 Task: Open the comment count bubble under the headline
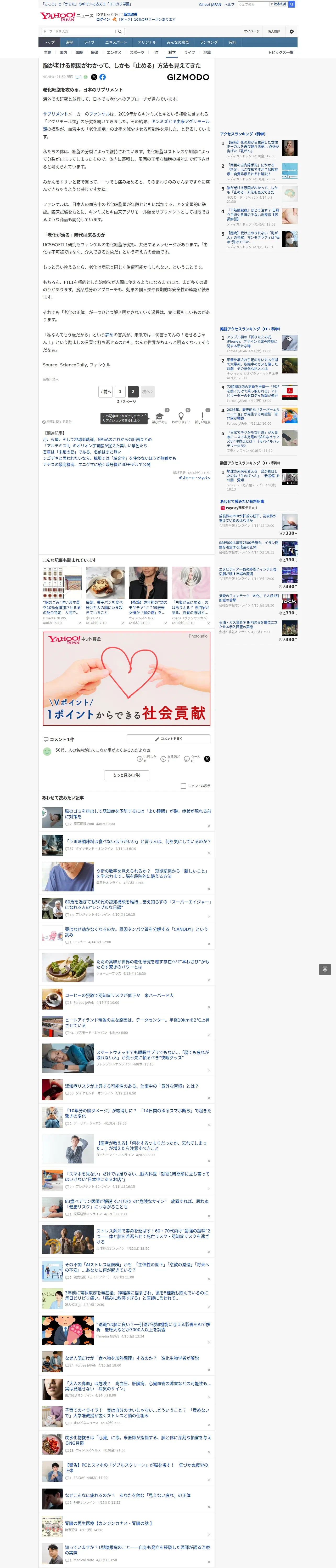tap(79, 77)
